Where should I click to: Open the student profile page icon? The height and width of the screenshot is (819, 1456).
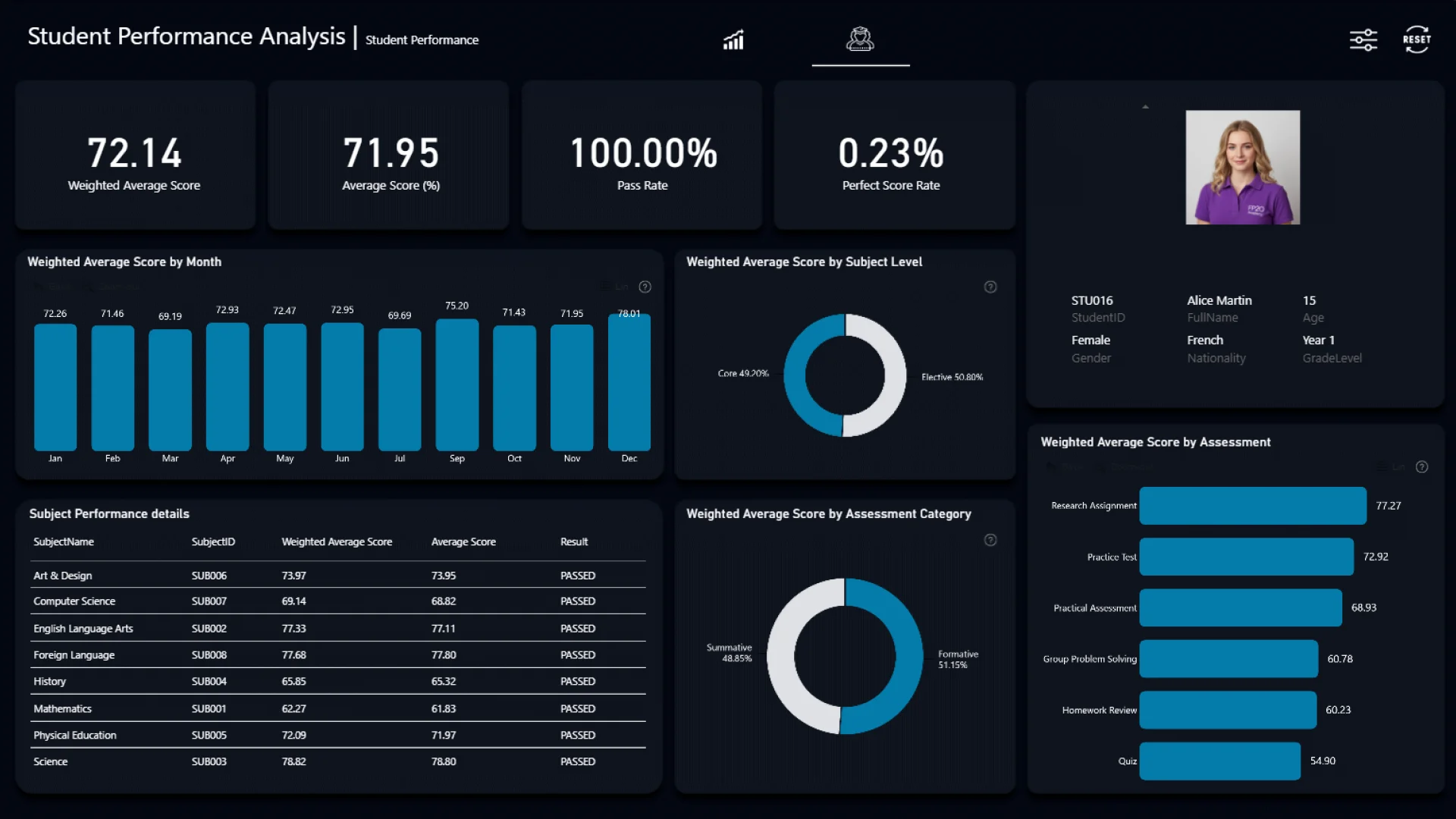point(860,39)
